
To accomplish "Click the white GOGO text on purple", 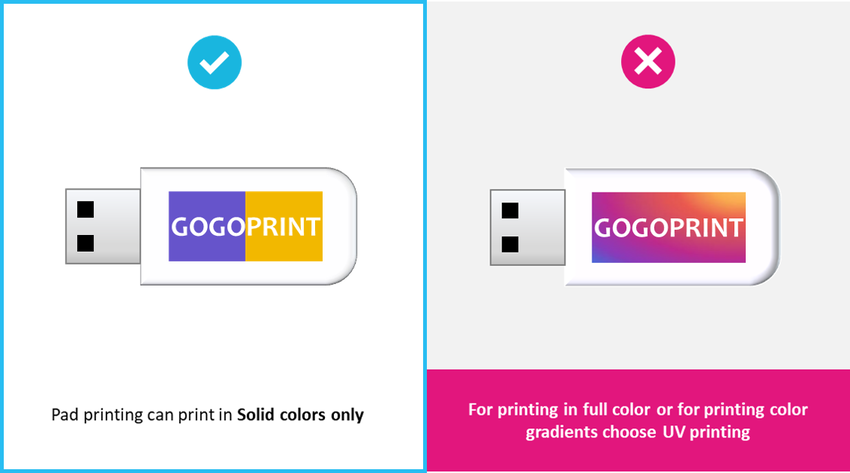I will point(209,227).
